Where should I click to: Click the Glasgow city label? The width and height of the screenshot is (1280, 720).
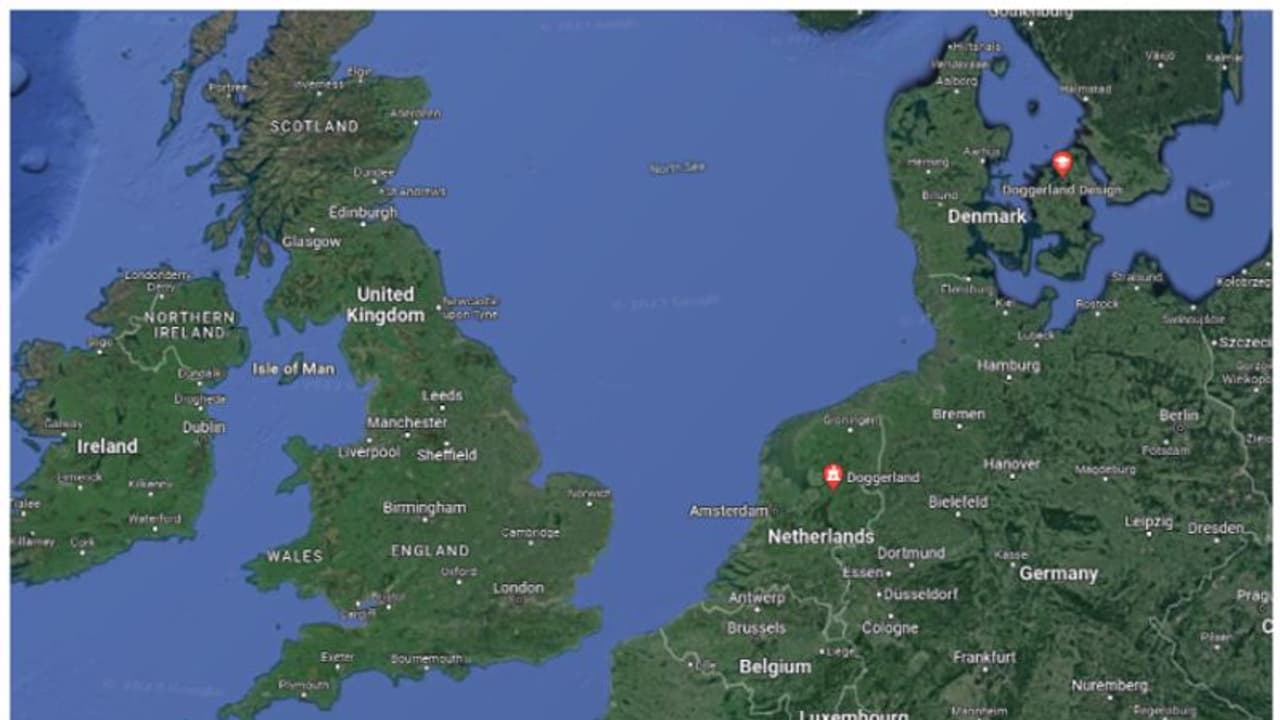click(311, 242)
